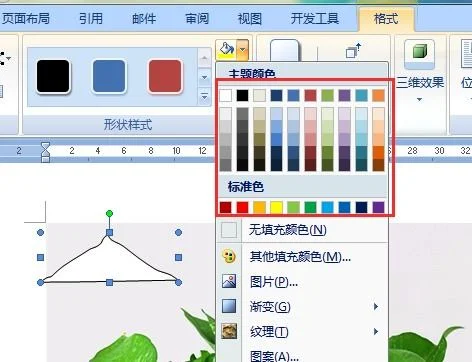
Task: Choose 图案(A)... pattern option
Action: 302,355
